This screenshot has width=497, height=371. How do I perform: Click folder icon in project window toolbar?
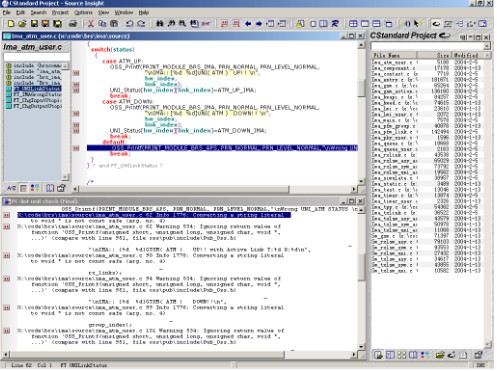click(x=440, y=355)
